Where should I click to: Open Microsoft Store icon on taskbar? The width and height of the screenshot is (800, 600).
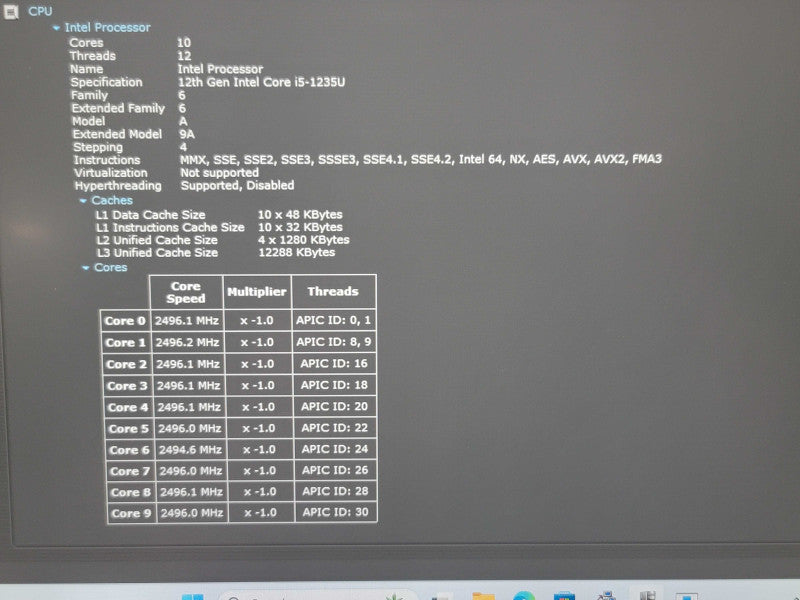click(x=564, y=595)
